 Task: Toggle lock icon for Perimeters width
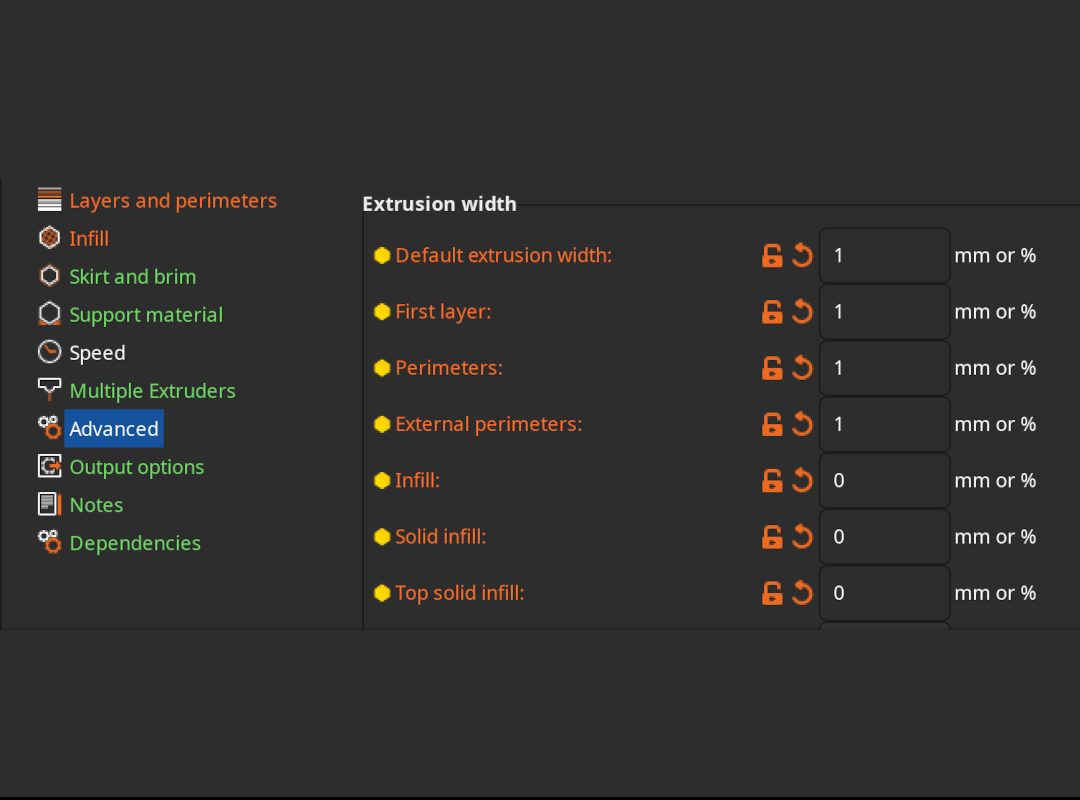tap(772, 368)
